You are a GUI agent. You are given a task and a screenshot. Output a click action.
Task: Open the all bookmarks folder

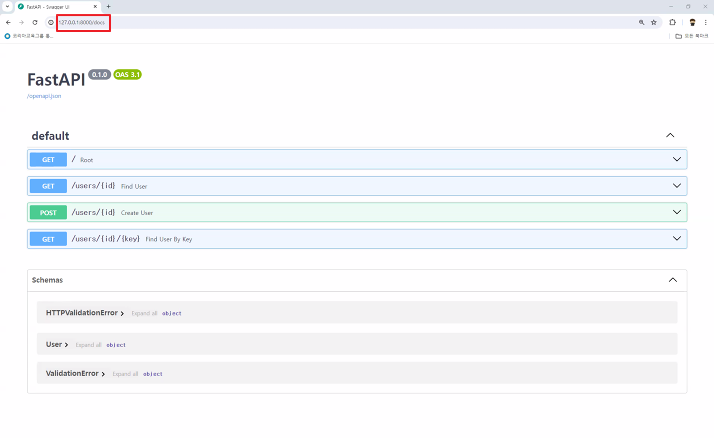tap(692, 36)
